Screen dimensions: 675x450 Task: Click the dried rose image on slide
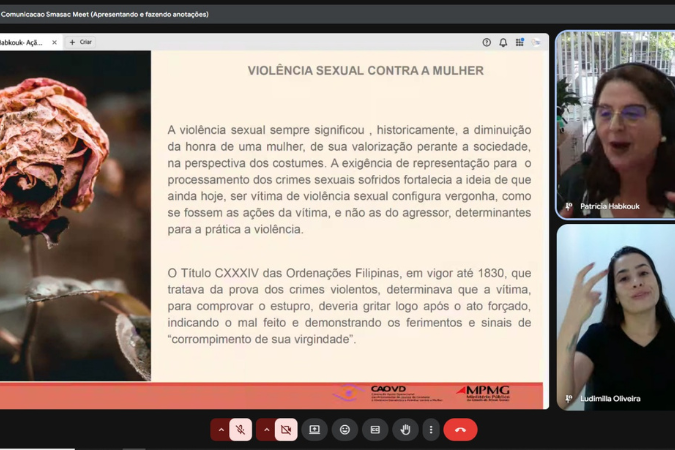pyautogui.click(x=75, y=215)
